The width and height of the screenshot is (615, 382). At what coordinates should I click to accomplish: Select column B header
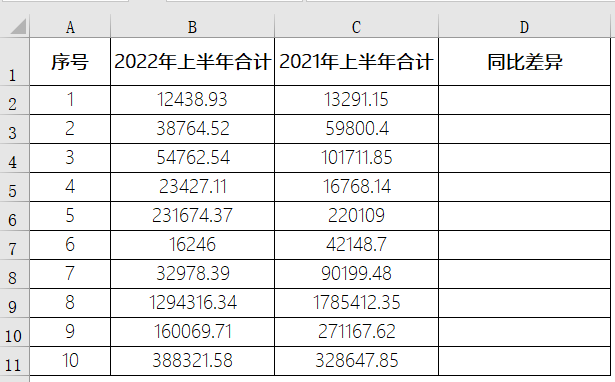click(x=192, y=27)
